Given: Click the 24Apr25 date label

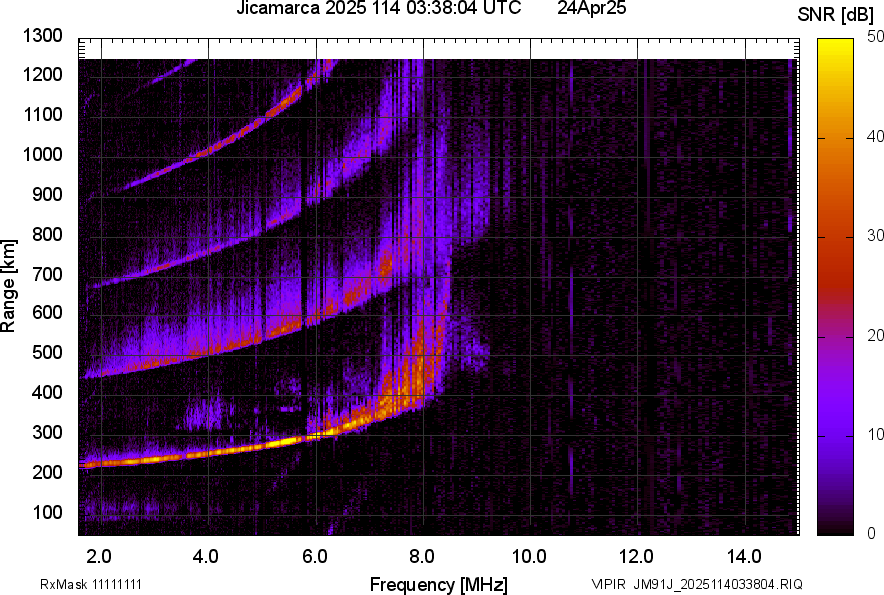Looking at the screenshot, I should 591,8.
